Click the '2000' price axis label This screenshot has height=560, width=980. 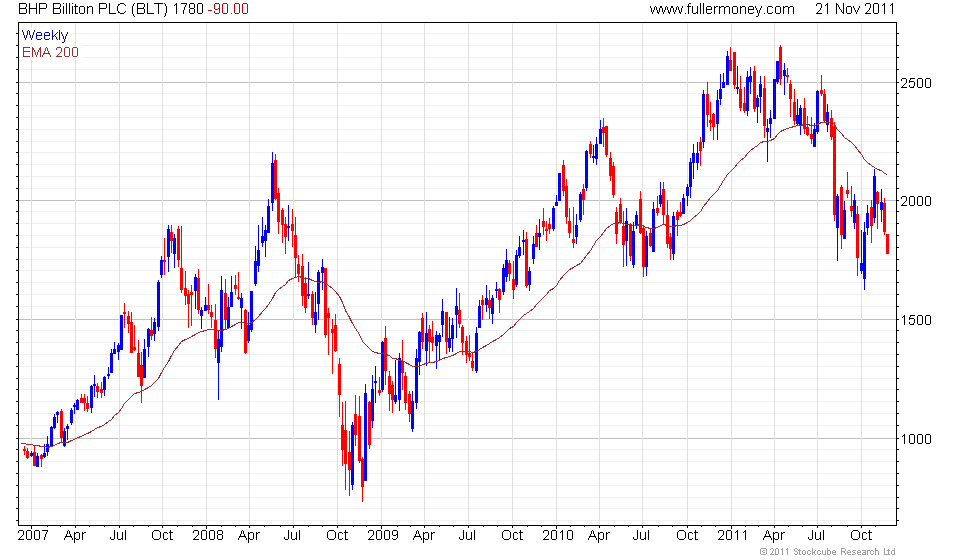(x=916, y=201)
